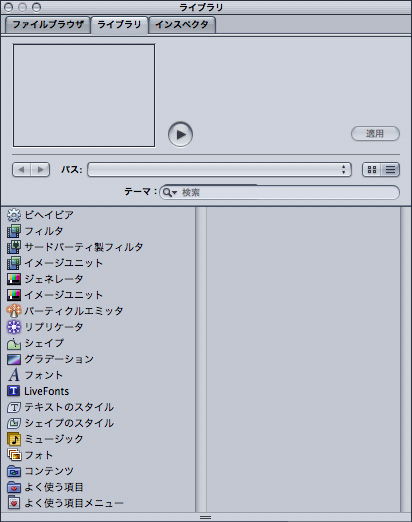Select the フィルタ label
The width and height of the screenshot is (412, 522).
click(x=44, y=231)
